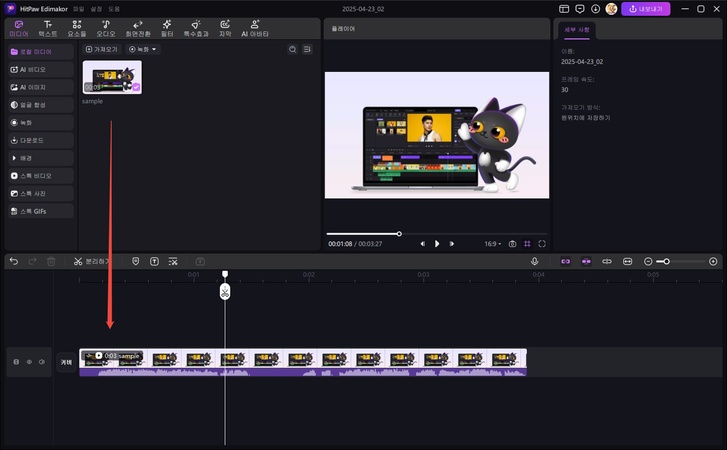Open the 미디어 (Media) tab
This screenshot has height=450, width=727.
coord(19,29)
